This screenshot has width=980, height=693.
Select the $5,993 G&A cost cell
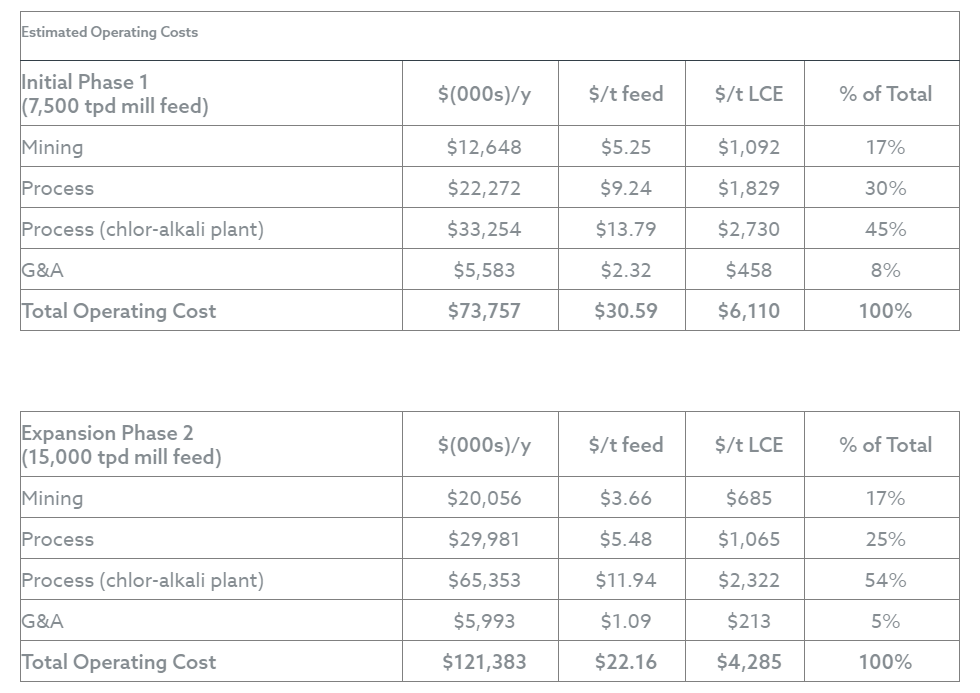(484, 621)
